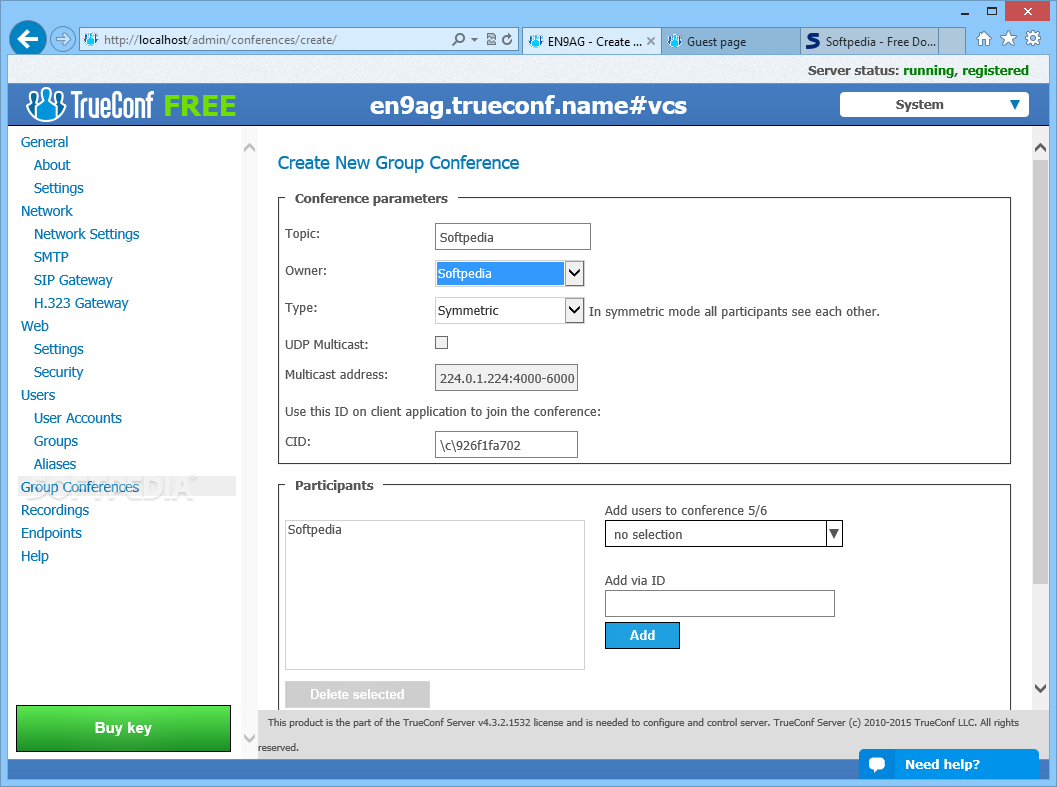Image resolution: width=1057 pixels, height=787 pixels.
Task: Click the server name en9ag.trueconf.name#vcs
Action: point(528,105)
